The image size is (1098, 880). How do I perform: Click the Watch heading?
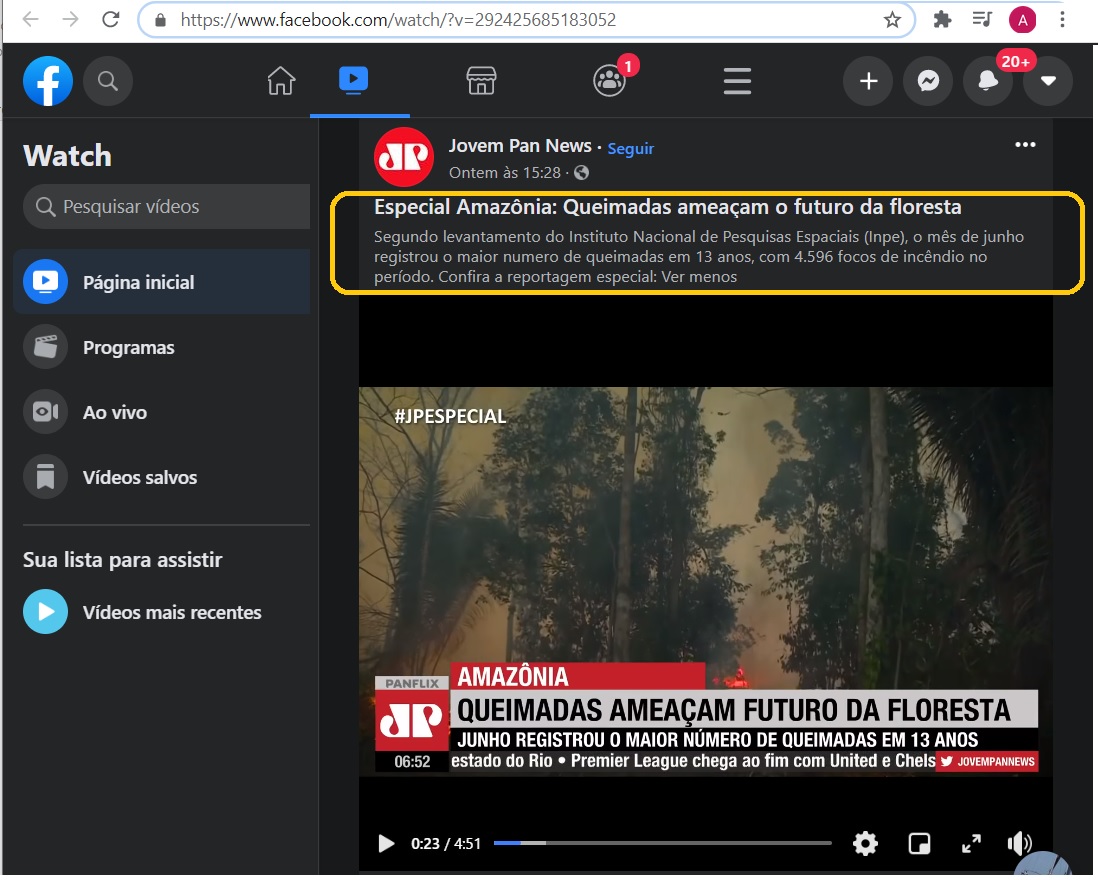click(67, 155)
